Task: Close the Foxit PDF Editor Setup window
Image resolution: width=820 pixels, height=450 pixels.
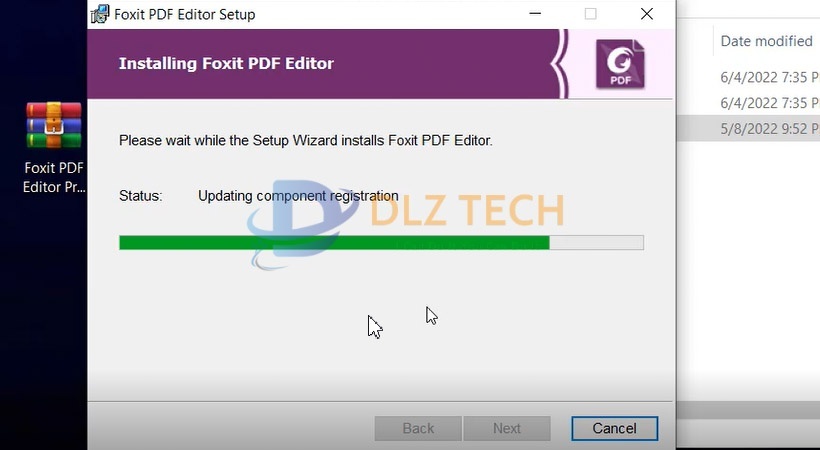Action: click(x=647, y=14)
